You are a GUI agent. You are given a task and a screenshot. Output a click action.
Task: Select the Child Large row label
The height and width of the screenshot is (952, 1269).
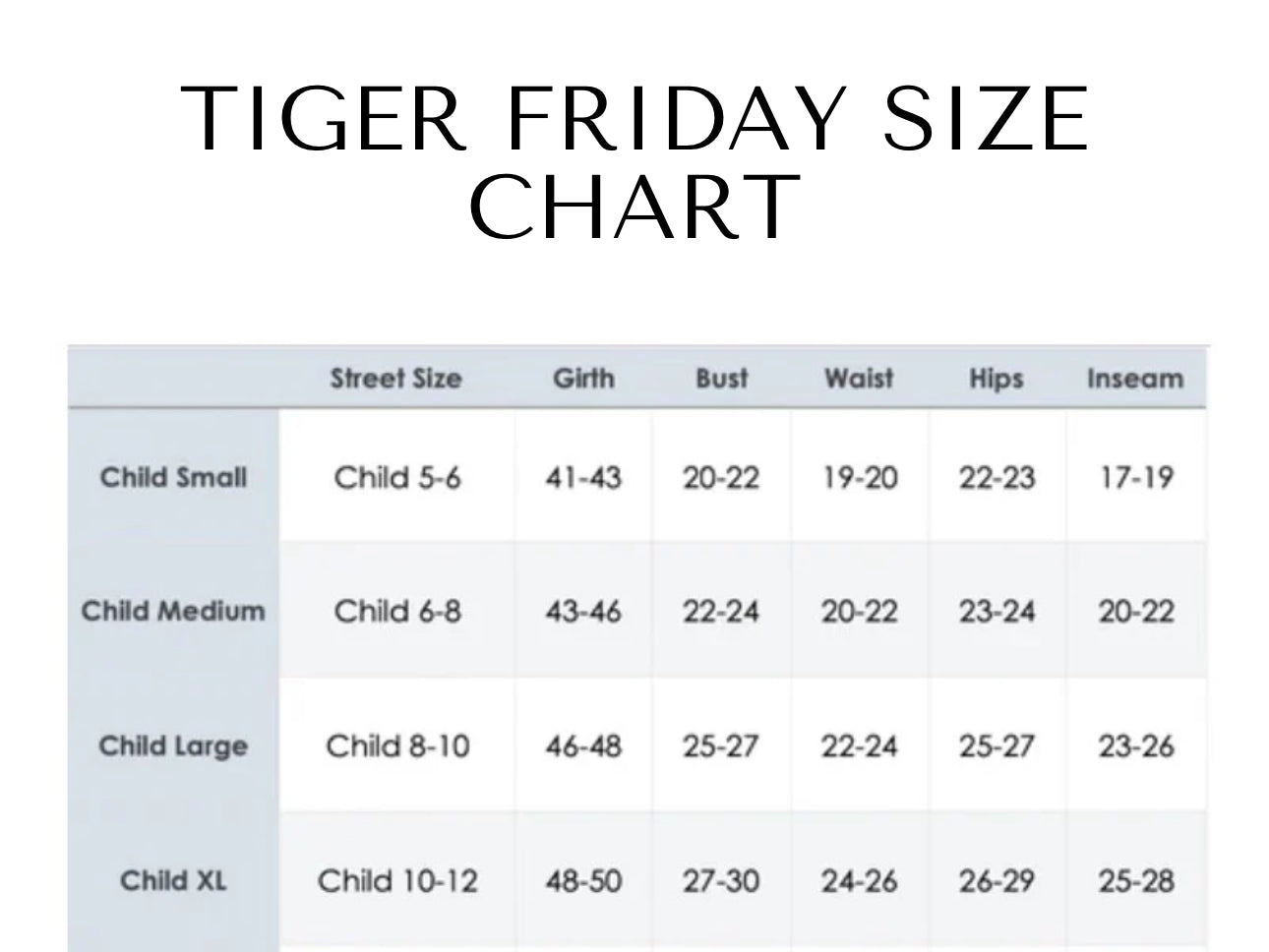[x=173, y=745]
